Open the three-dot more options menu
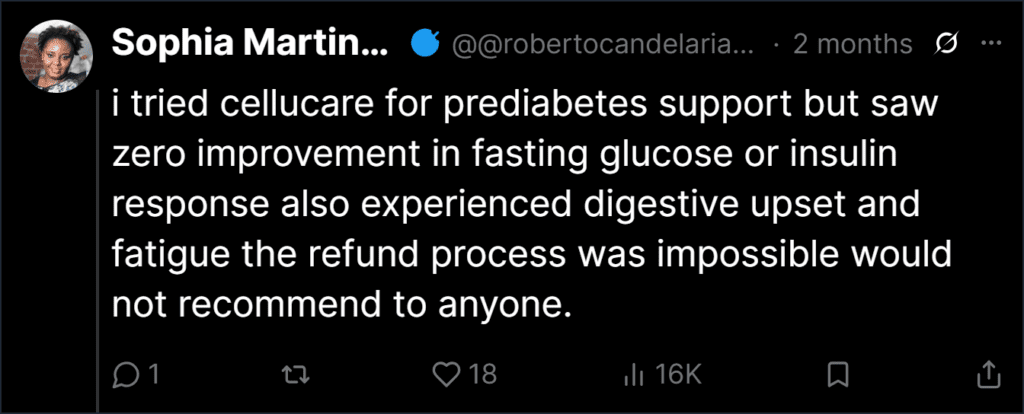1024x414 pixels. [991, 43]
